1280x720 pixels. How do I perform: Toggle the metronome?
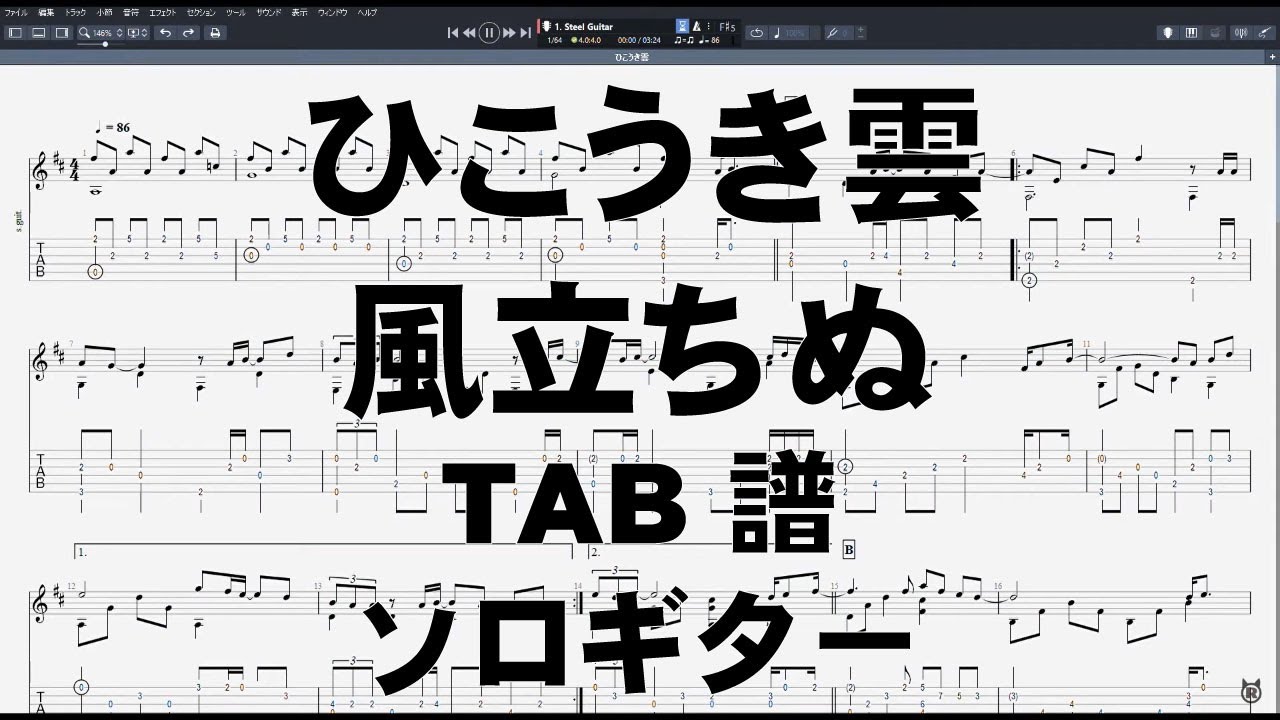pyautogui.click(x=698, y=26)
